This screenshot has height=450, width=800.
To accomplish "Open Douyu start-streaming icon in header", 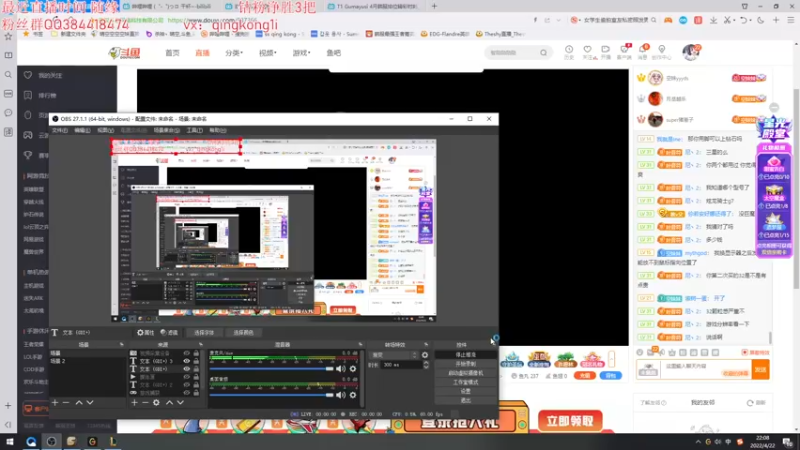I will [606, 51].
